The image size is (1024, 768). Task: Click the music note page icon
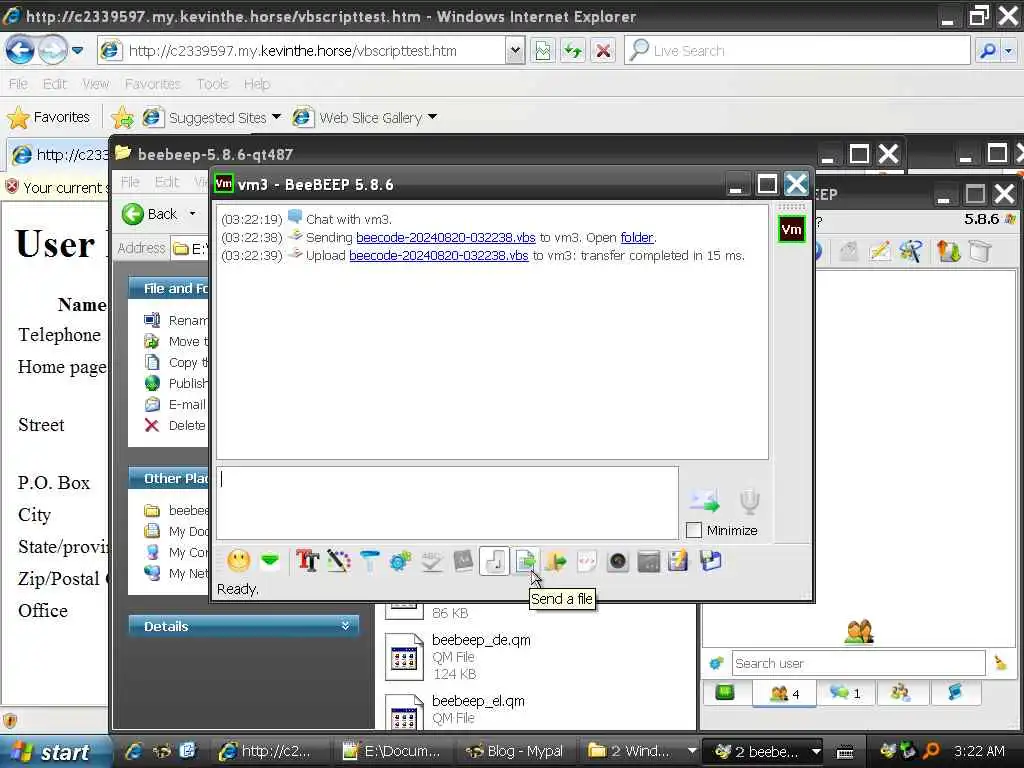click(x=494, y=561)
